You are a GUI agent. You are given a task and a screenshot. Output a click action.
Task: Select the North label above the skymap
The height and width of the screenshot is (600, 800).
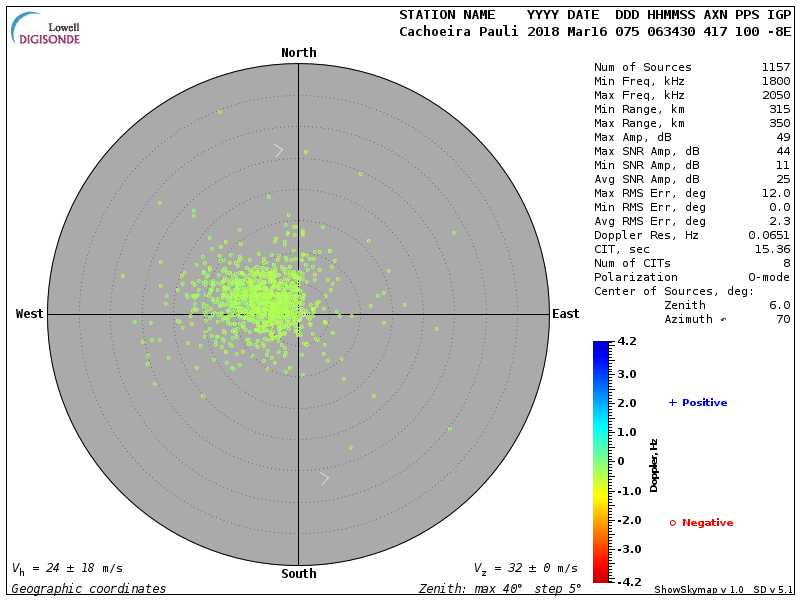(x=298, y=53)
